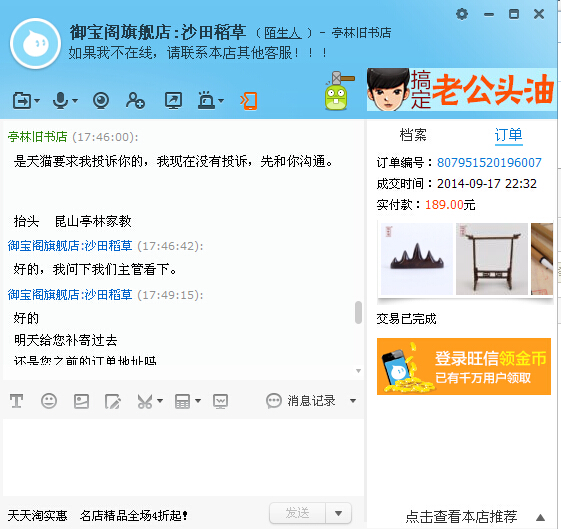
Task: Click 点击查看本店推荐 shop recommendations
Action: 462,516
